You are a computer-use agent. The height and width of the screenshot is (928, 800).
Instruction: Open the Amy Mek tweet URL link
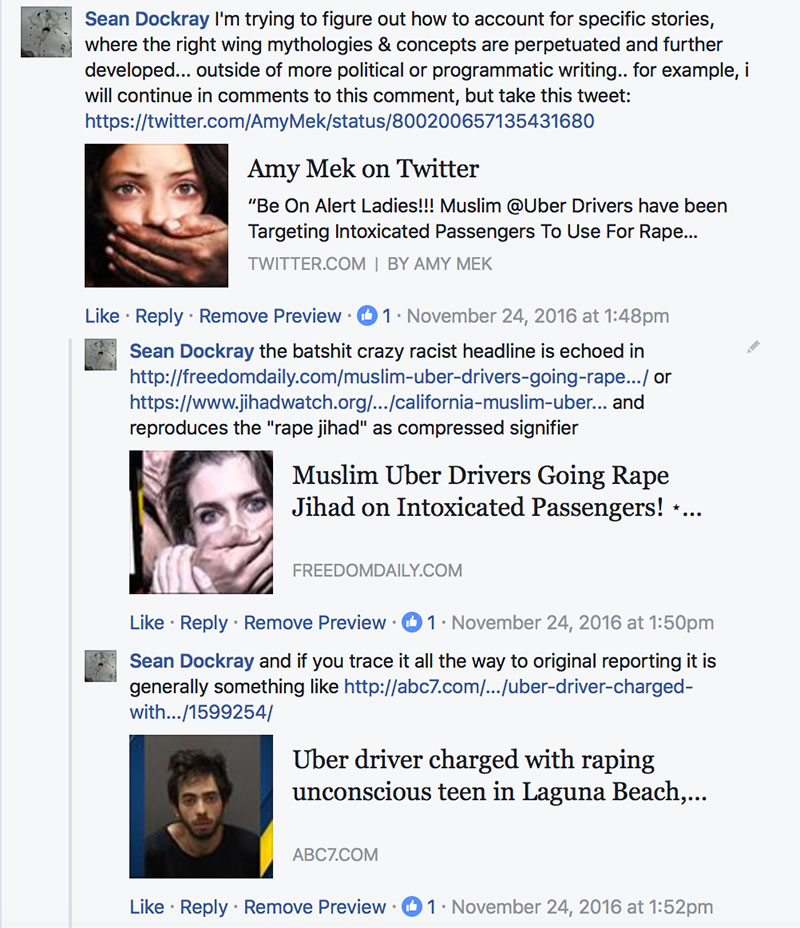point(339,121)
